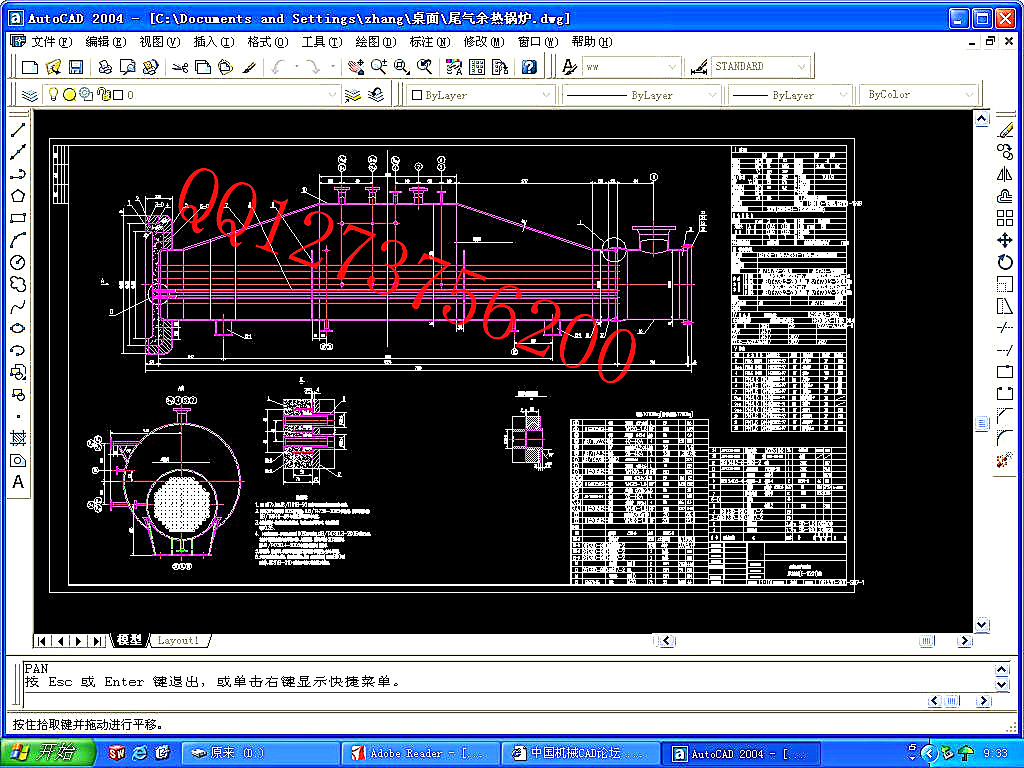Open the 编辑(E) menu

click(106, 42)
